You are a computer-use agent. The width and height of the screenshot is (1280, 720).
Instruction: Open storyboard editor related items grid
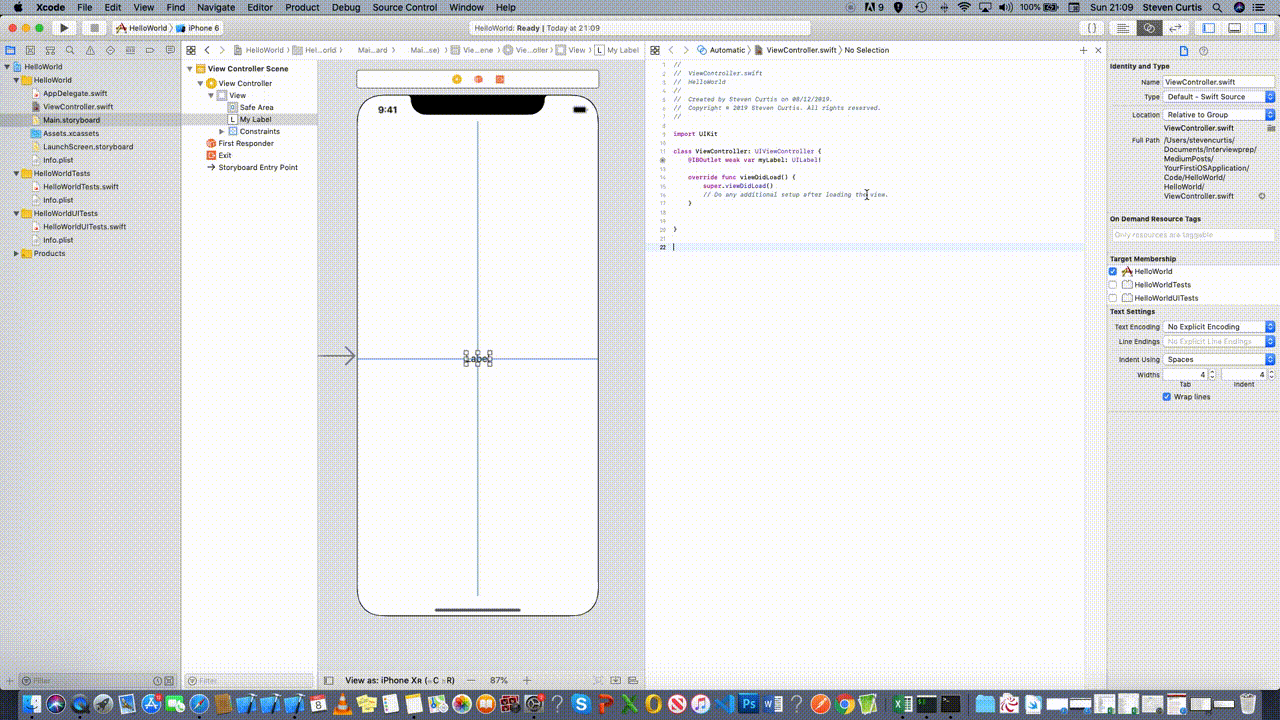pyautogui.click(x=191, y=50)
